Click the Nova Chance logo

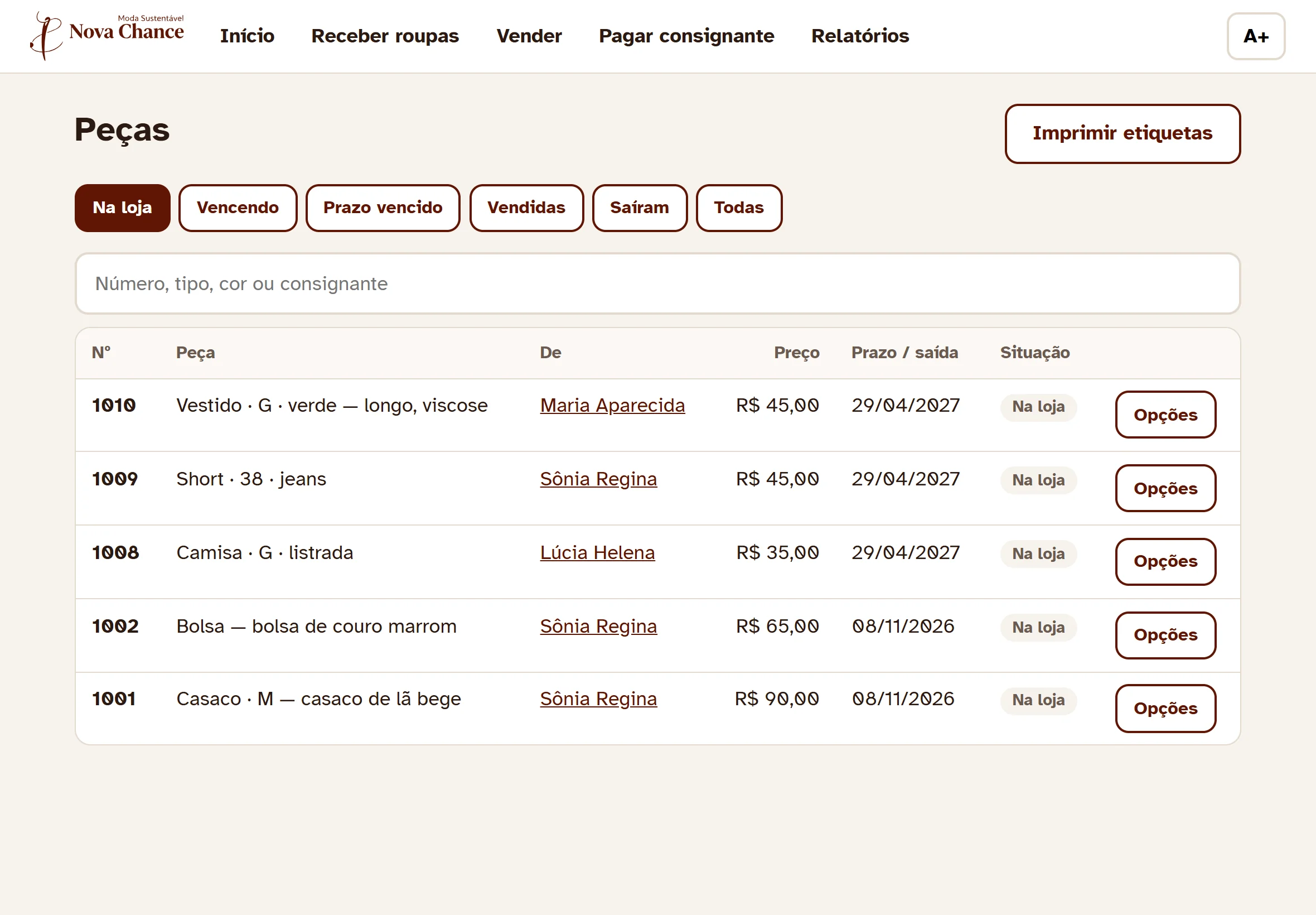click(x=107, y=36)
